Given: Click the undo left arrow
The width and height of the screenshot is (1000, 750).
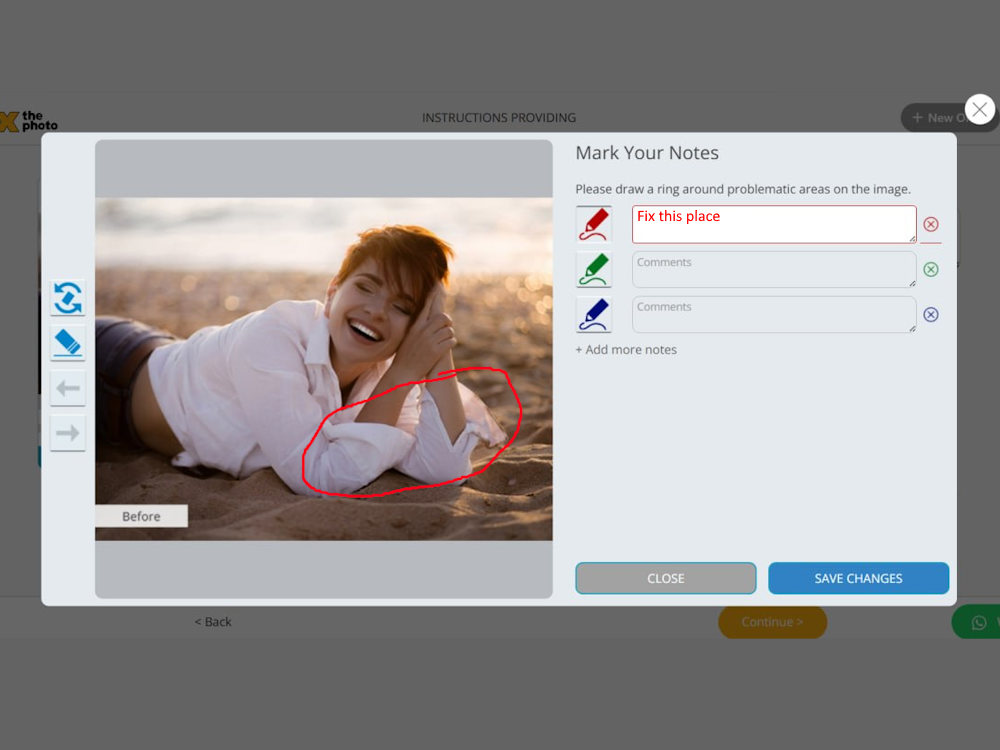Looking at the screenshot, I should (68, 388).
